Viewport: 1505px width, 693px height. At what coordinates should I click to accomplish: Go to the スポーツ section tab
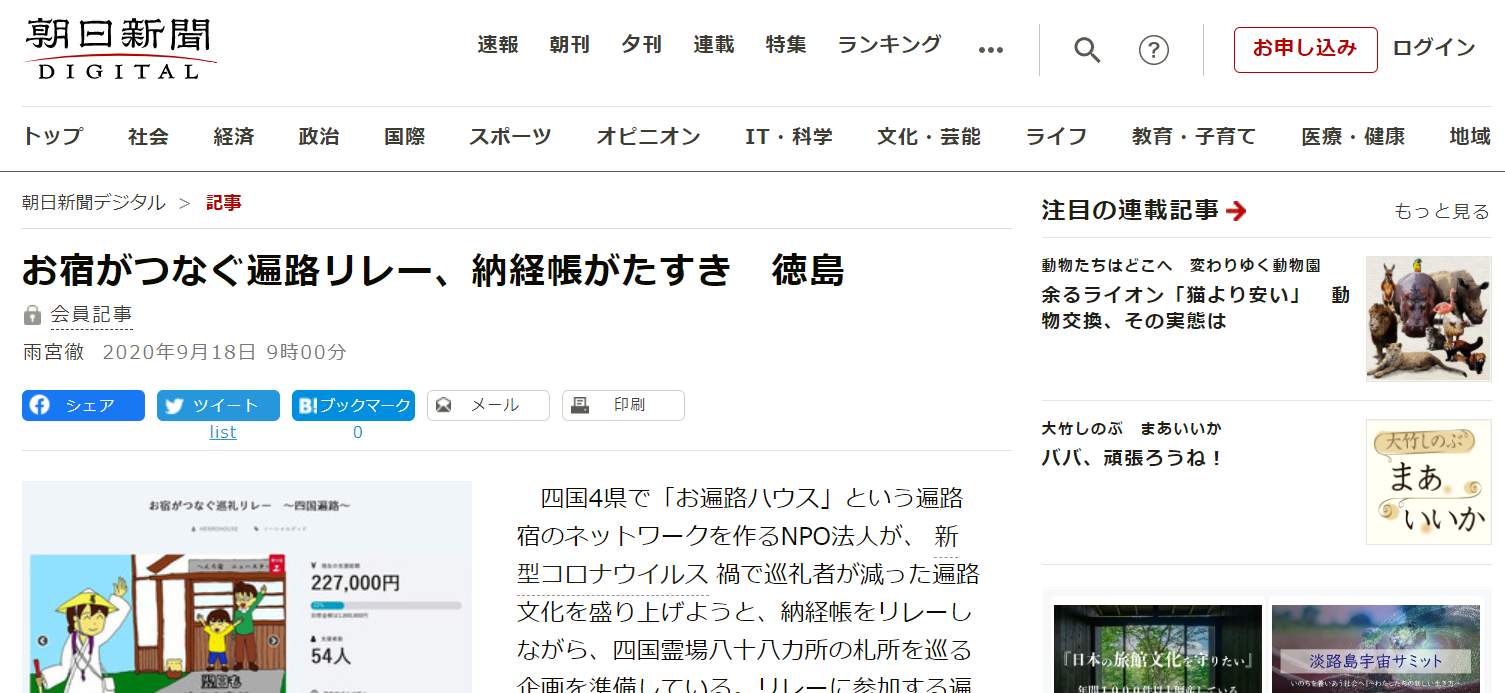pos(510,137)
